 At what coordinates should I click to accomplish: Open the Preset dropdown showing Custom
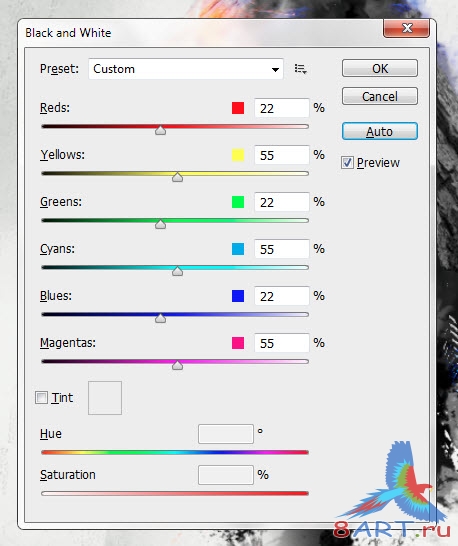point(186,69)
